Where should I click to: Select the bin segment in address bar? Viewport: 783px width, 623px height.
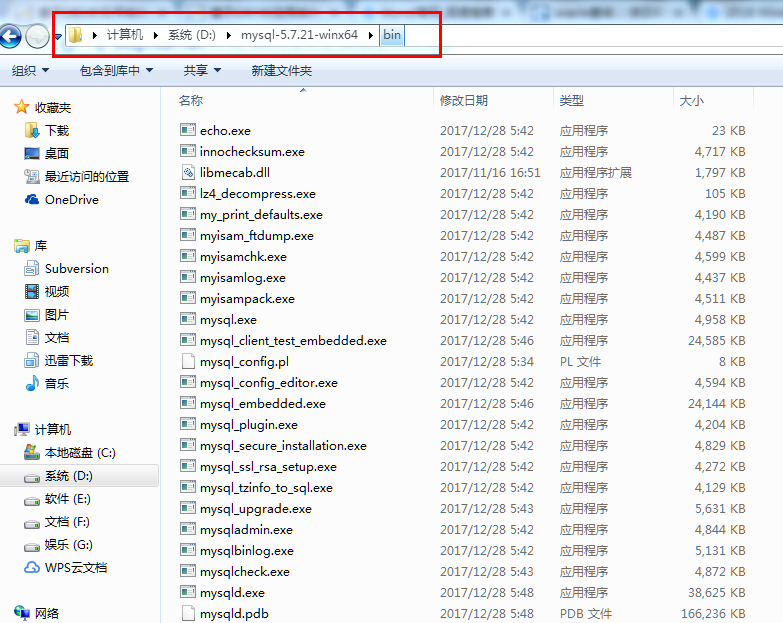[x=392, y=35]
